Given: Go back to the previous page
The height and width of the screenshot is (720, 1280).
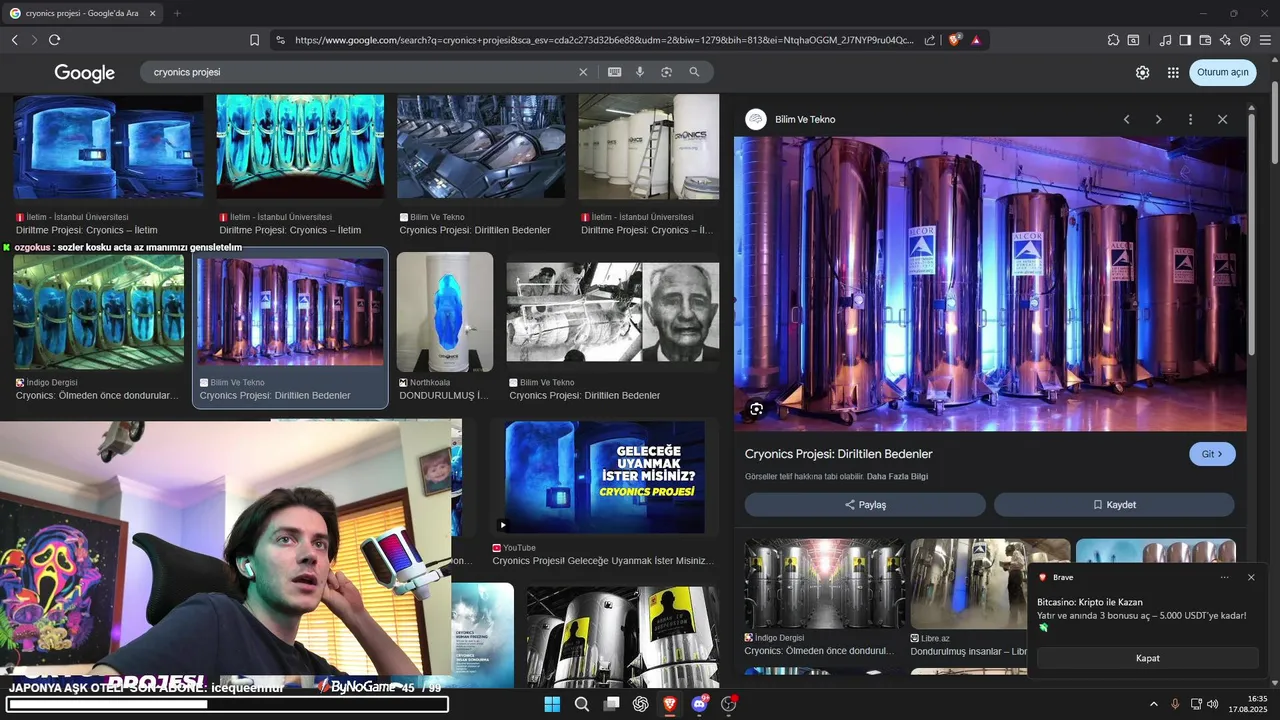Looking at the screenshot, I should (15, 40).
